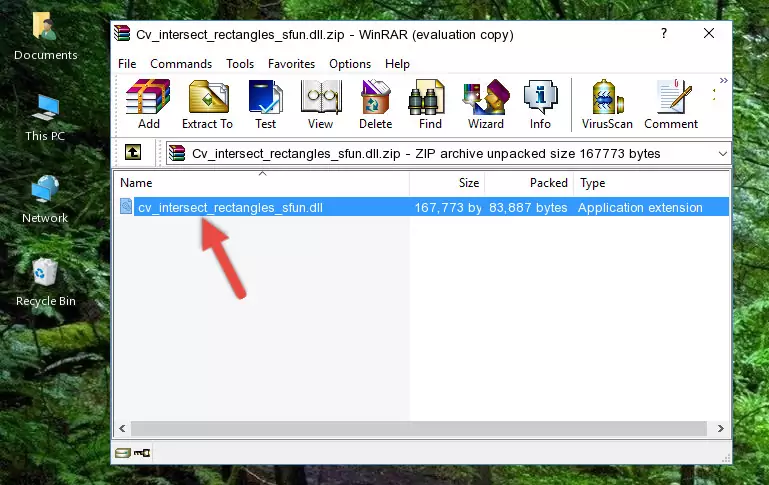
Task: Open the Help menu
Action: click(397, 64)
